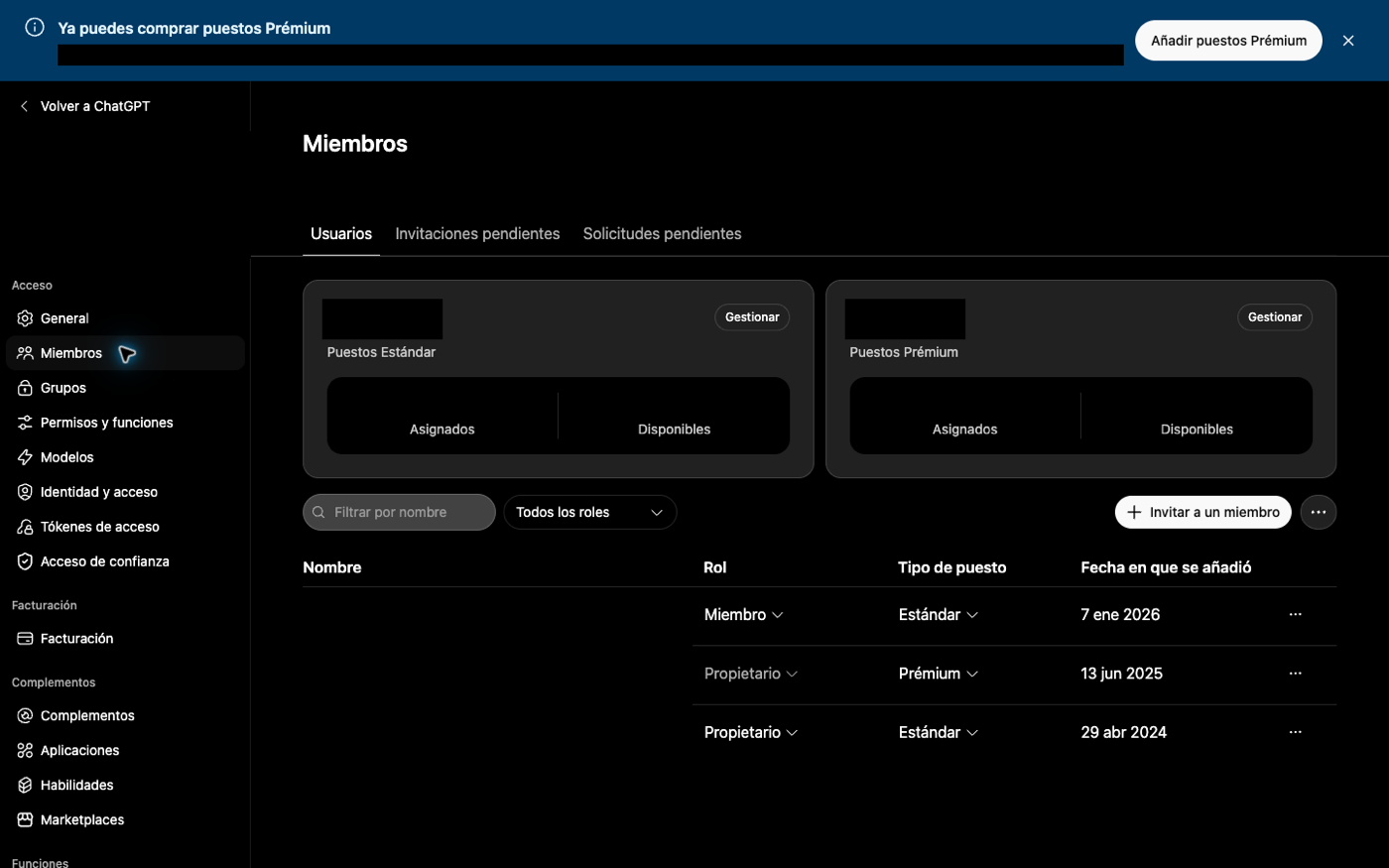
Task: Click the Tókenes de acceso icon
Action: point(25,527)
